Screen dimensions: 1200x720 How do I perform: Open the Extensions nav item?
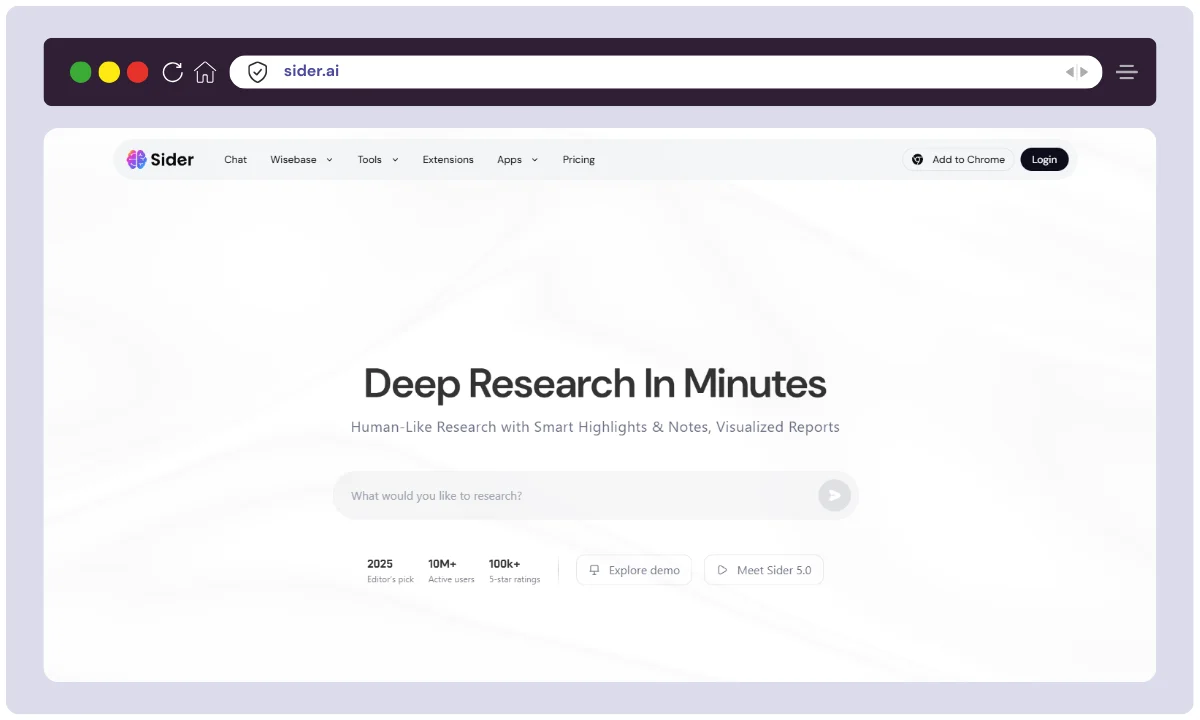pos(448,160)
